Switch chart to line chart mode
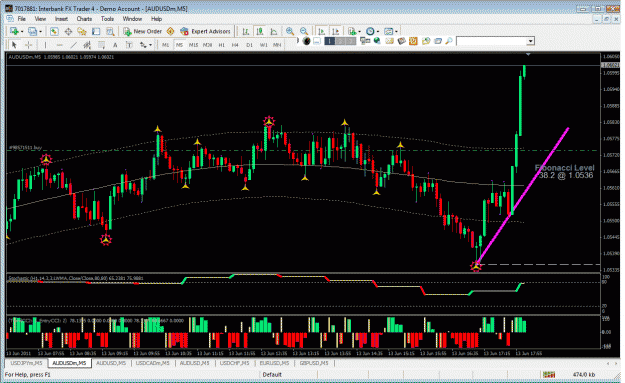The width and height of the screenshot is (625, 383). pos(274,31)
